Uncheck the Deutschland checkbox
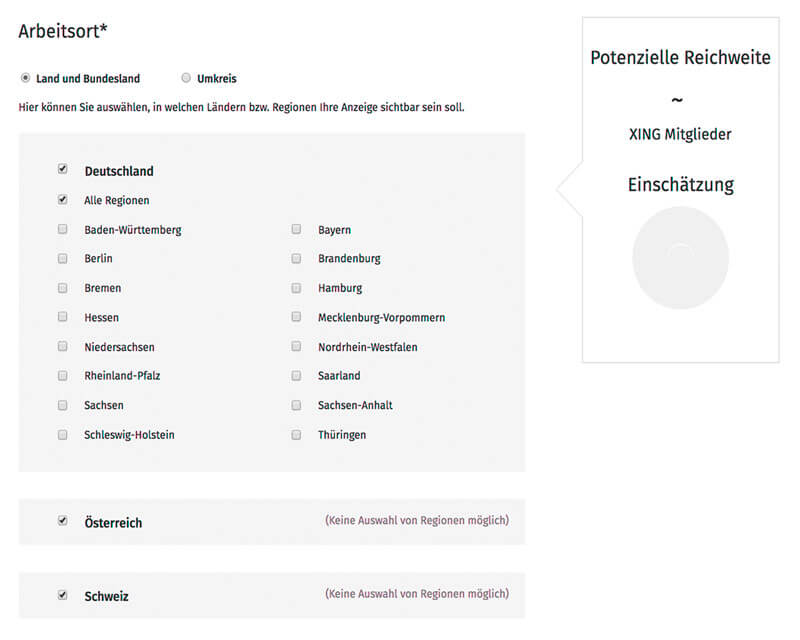800x640 pixels. click(63, 170)
